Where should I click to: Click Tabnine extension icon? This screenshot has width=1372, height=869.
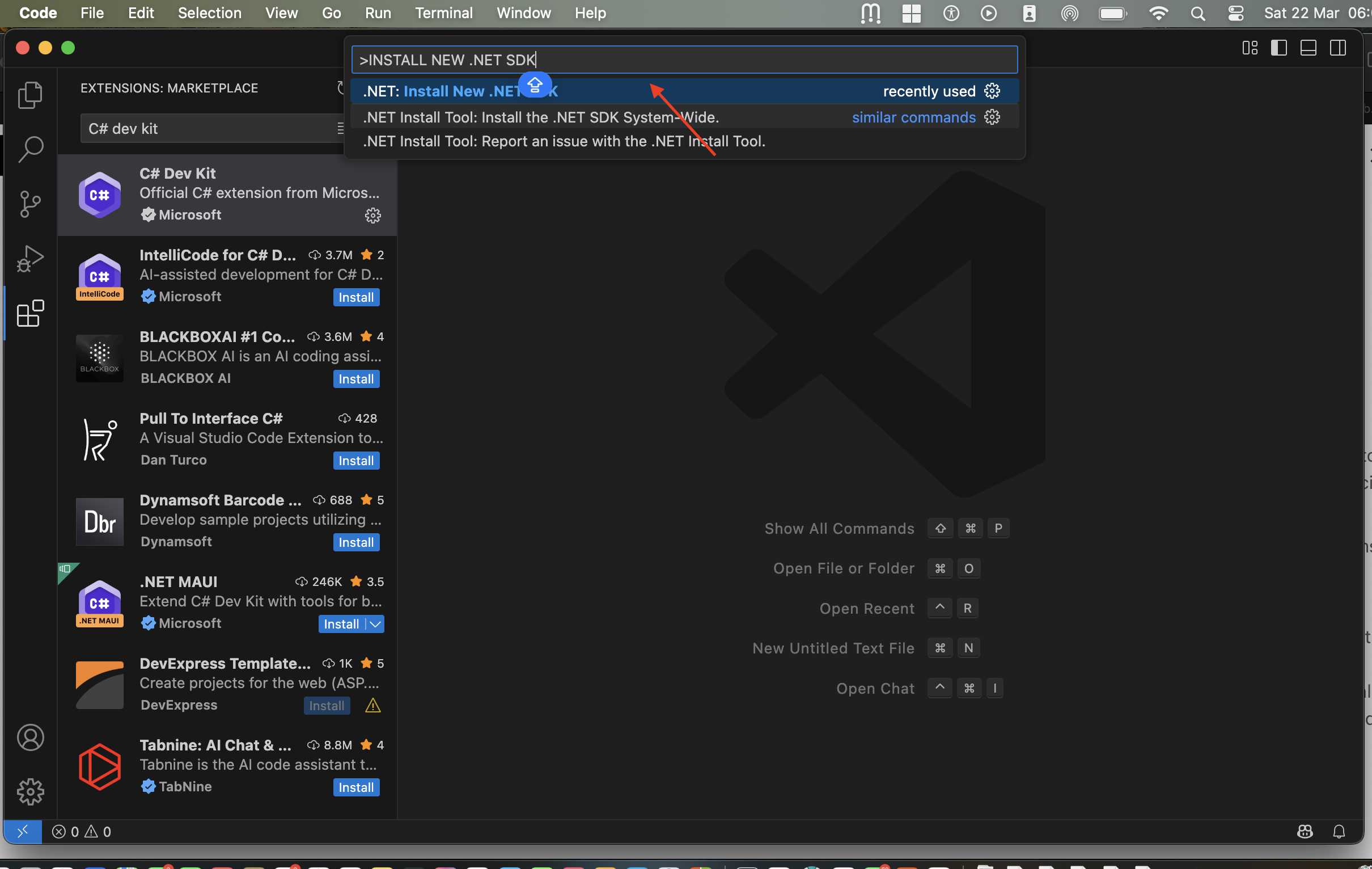pyautogui.click(x=100, y=766)
